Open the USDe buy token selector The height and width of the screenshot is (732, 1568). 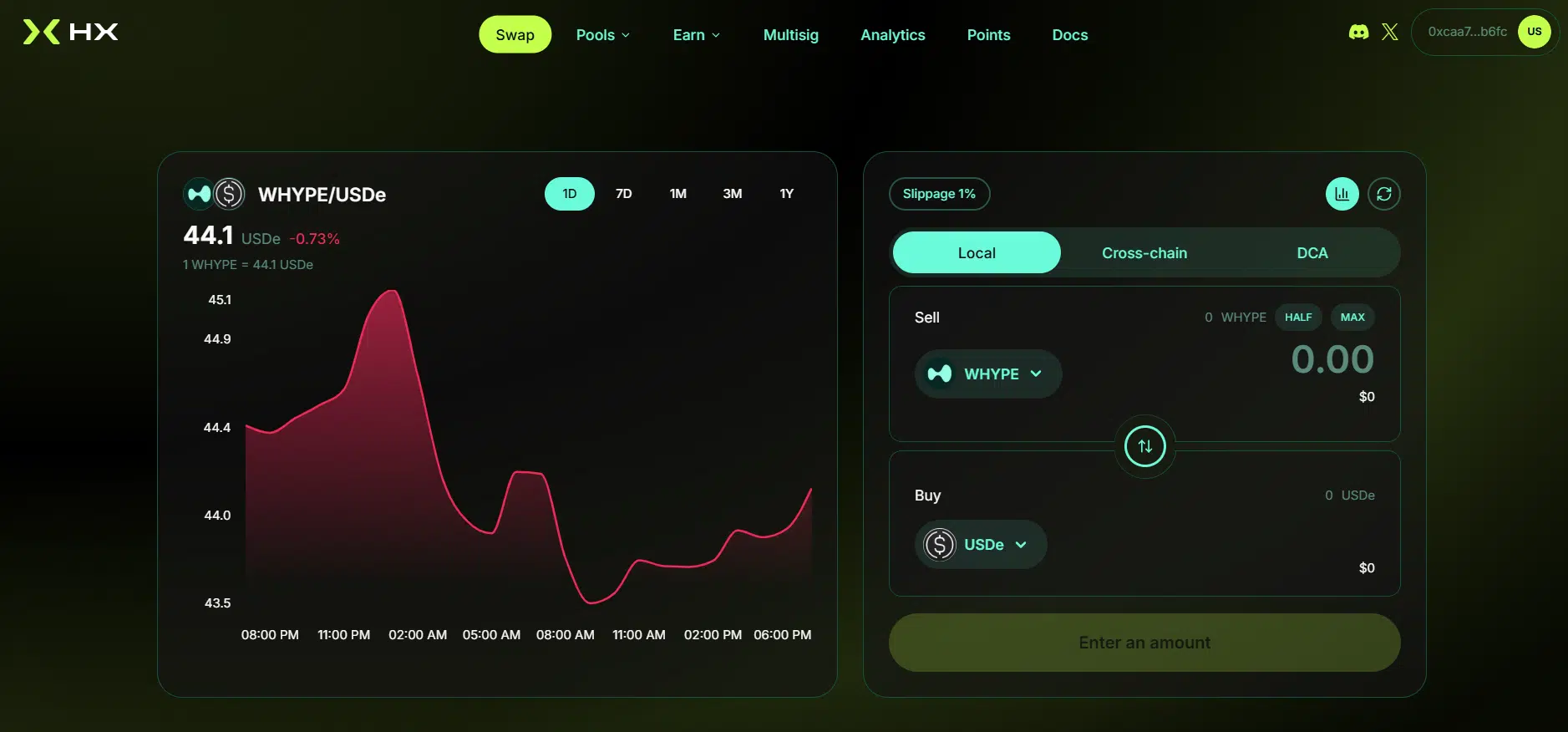(x=981, y=545)
